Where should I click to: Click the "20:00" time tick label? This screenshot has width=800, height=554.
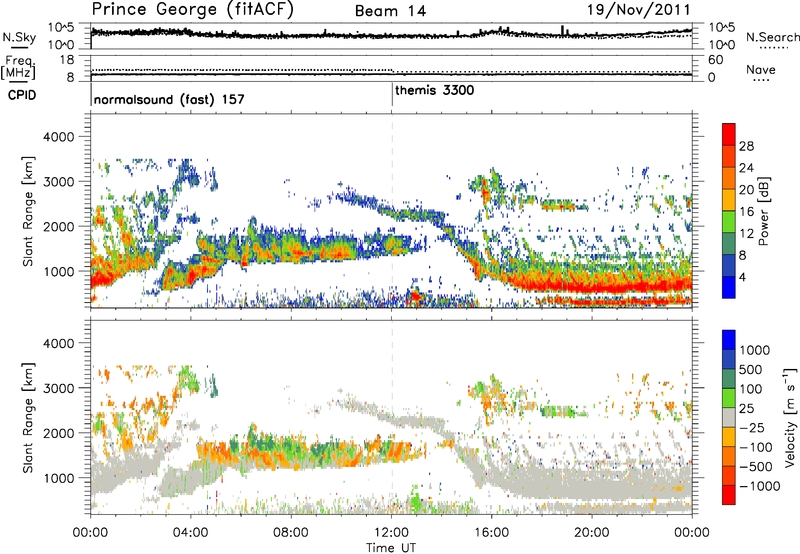591,533
